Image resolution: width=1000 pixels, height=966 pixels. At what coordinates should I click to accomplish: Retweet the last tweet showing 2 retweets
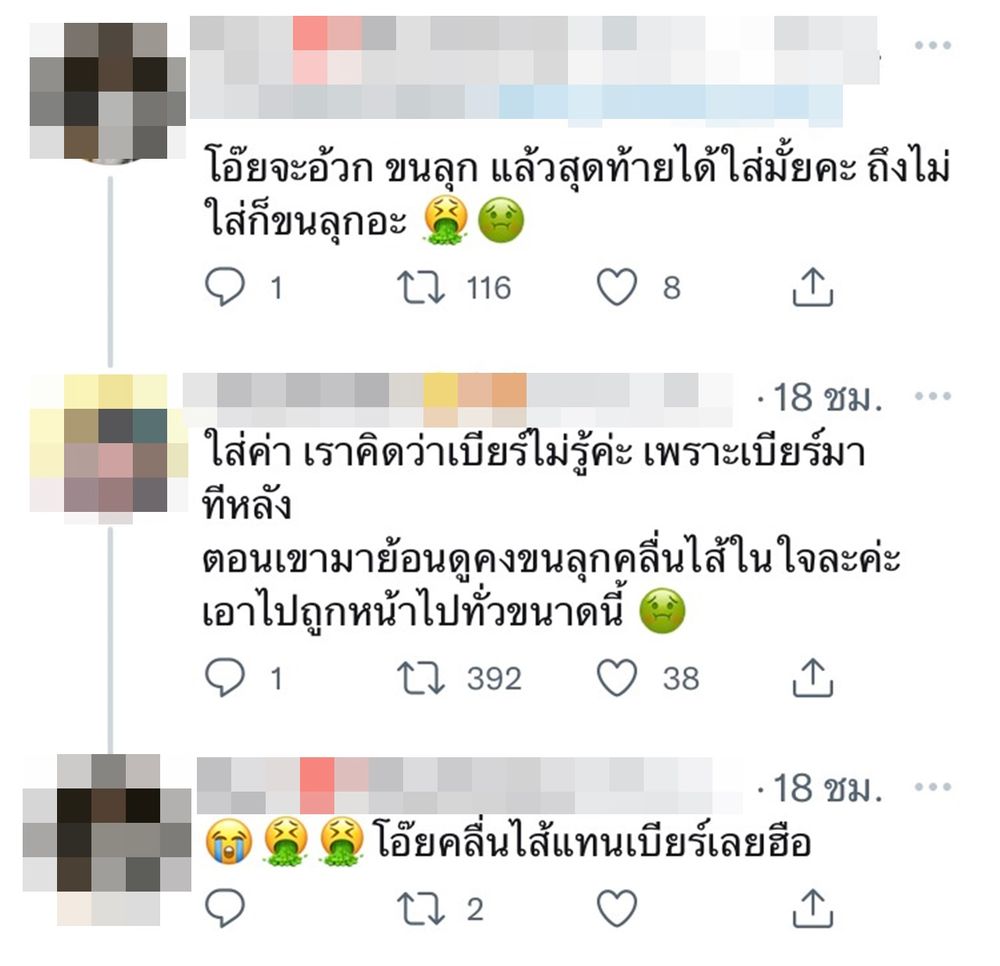pos(420,908)
